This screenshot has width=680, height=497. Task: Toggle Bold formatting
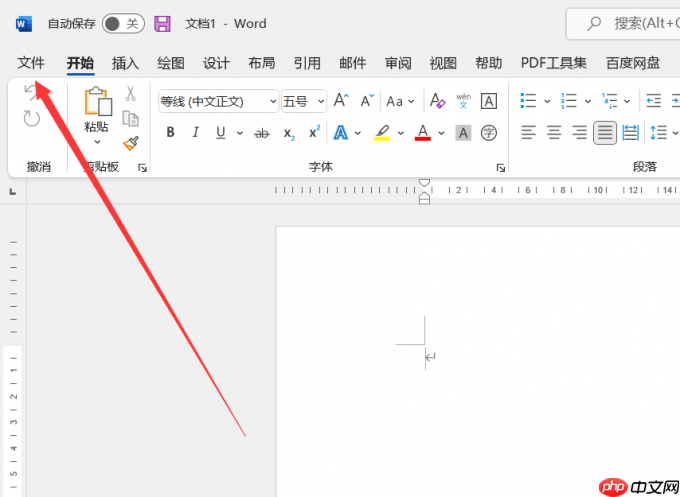pos(170,132)
